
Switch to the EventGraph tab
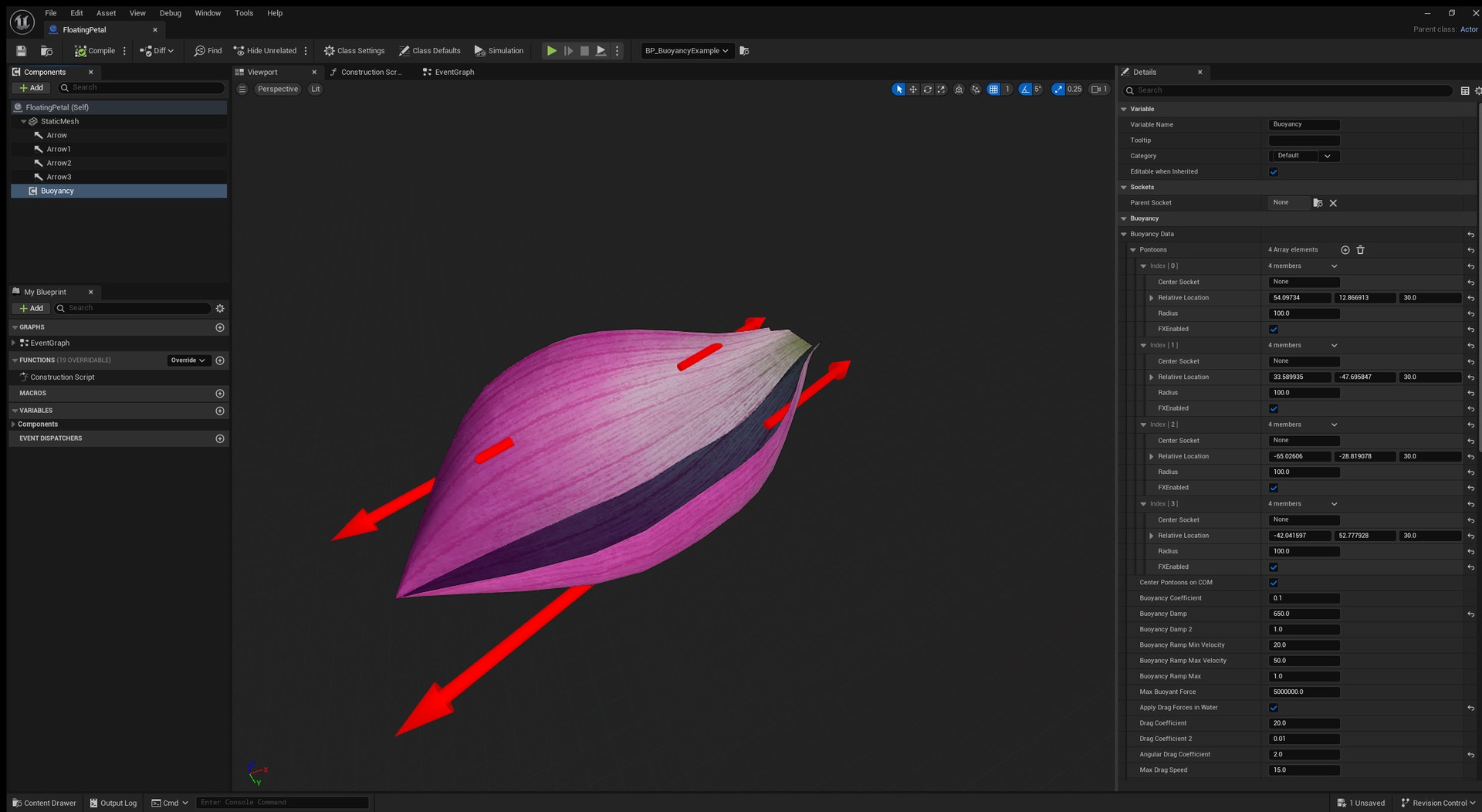[448, 73]
